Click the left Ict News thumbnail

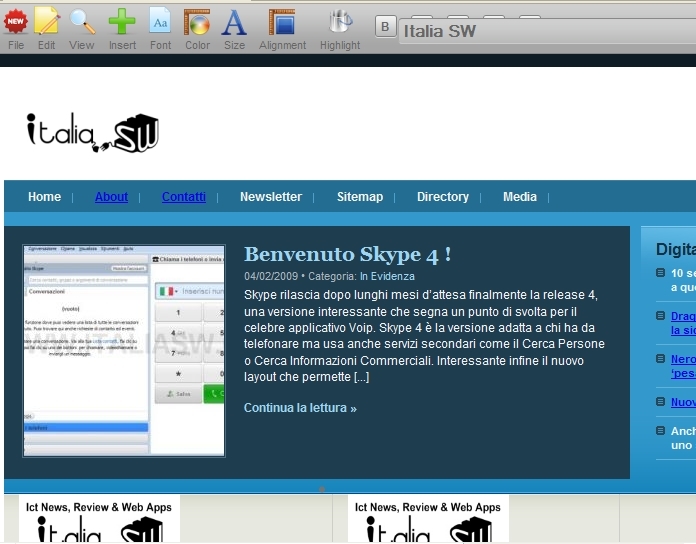tap(99, 520)
